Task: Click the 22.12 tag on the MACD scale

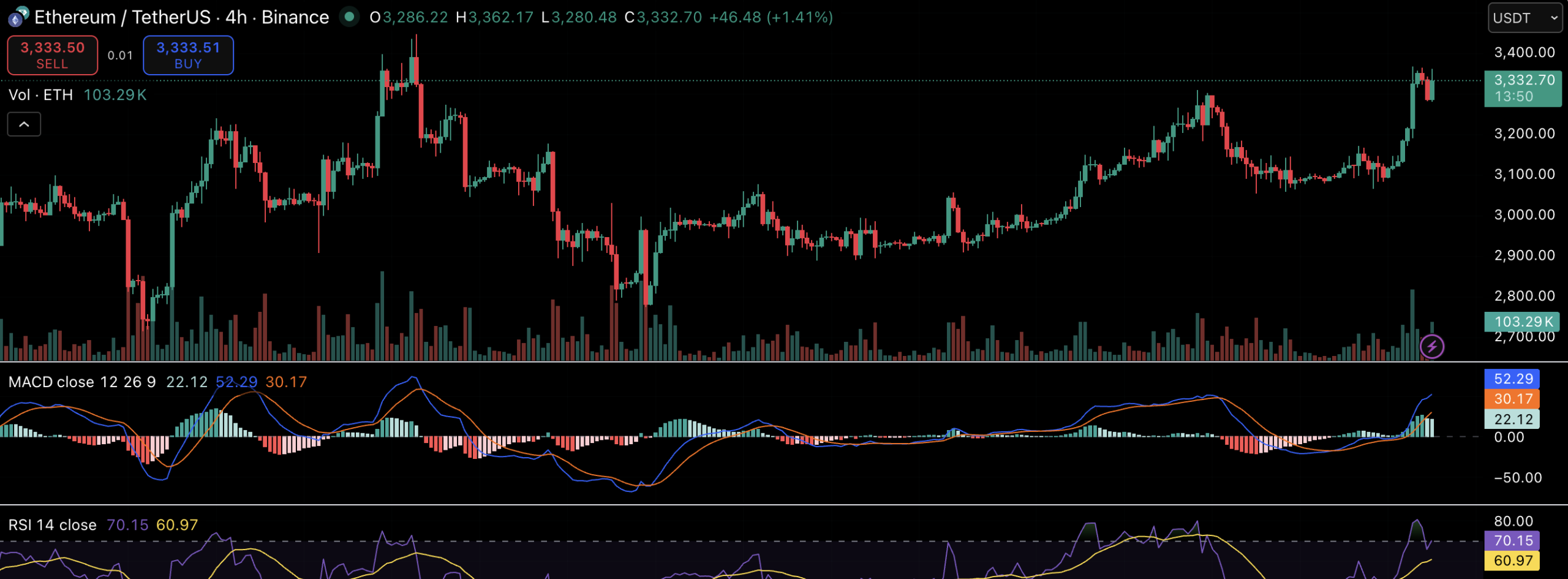Action: point(1512,419)
